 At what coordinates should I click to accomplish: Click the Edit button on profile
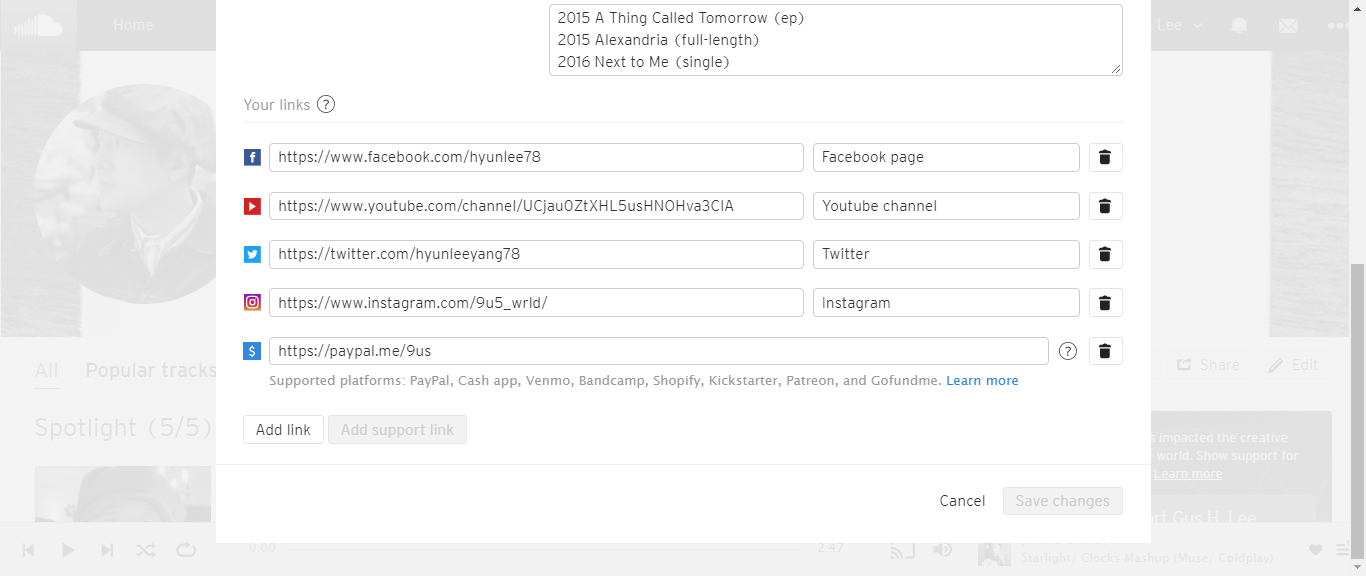coord(1294,365)
